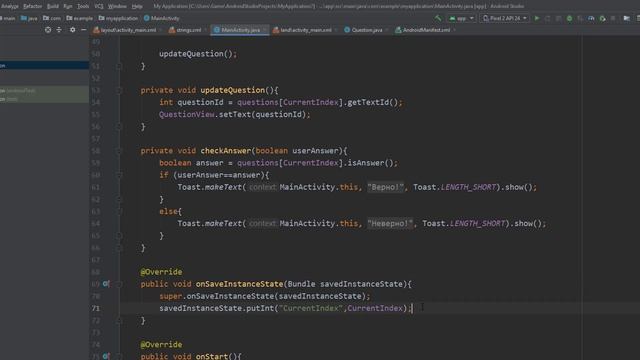Click checkAnswer method name

[x=226, y=151]
